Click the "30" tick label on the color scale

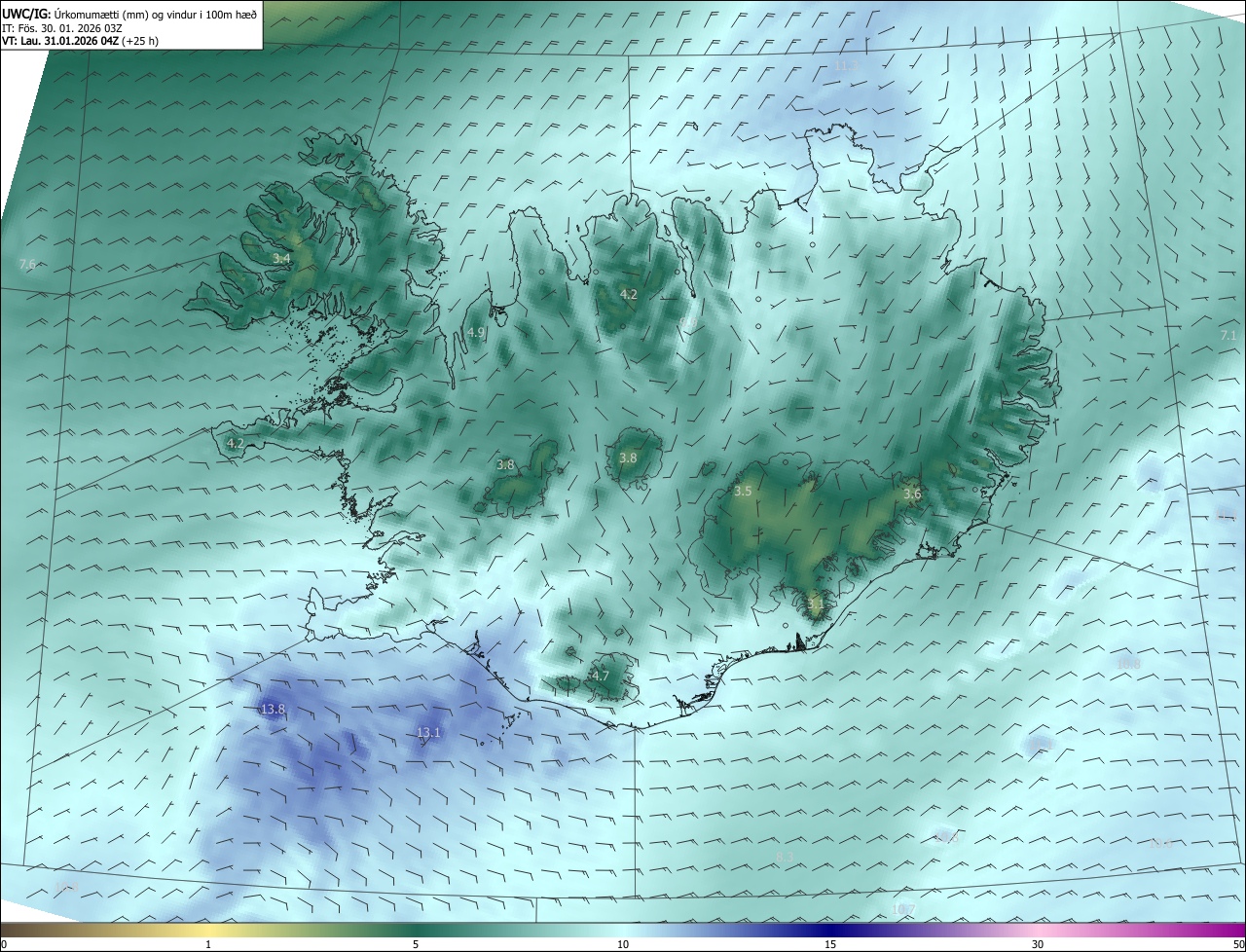tap(1038, 944)
